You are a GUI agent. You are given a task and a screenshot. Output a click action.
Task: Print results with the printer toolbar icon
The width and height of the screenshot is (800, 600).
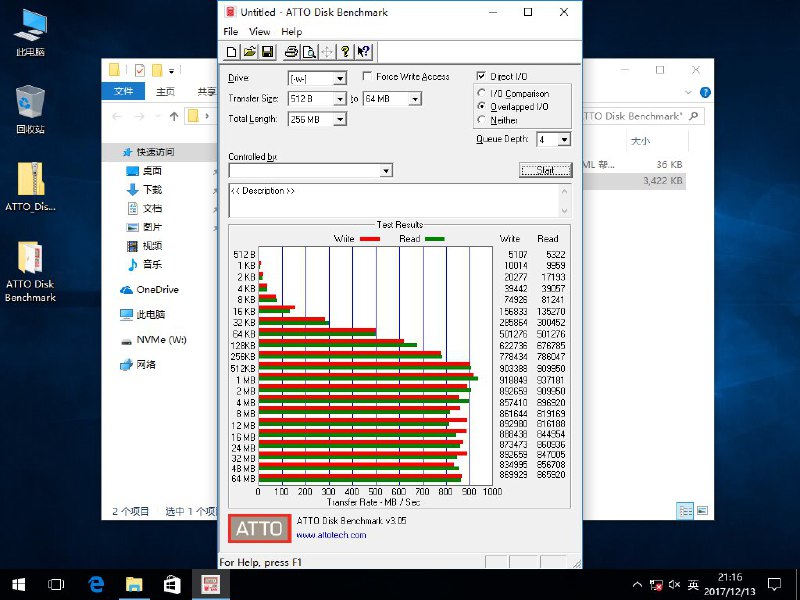(291, 52)
